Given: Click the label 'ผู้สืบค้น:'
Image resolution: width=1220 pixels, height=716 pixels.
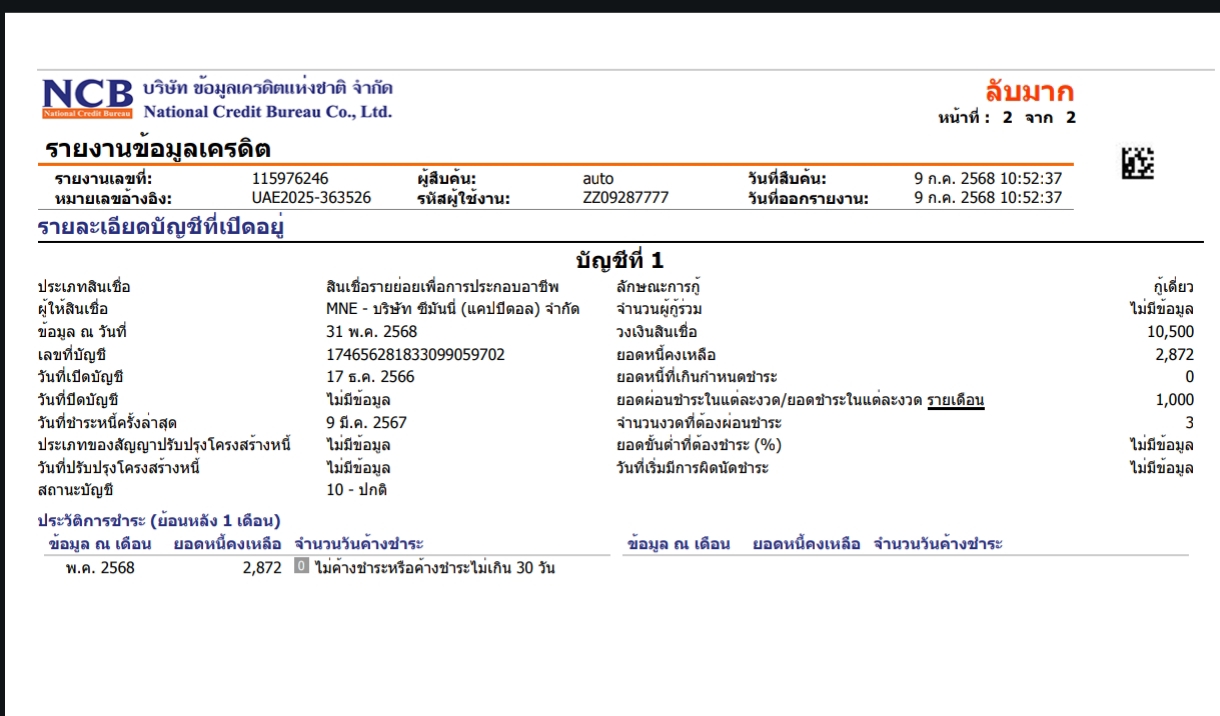Looking at the screenshot, I should click(446, 179).
